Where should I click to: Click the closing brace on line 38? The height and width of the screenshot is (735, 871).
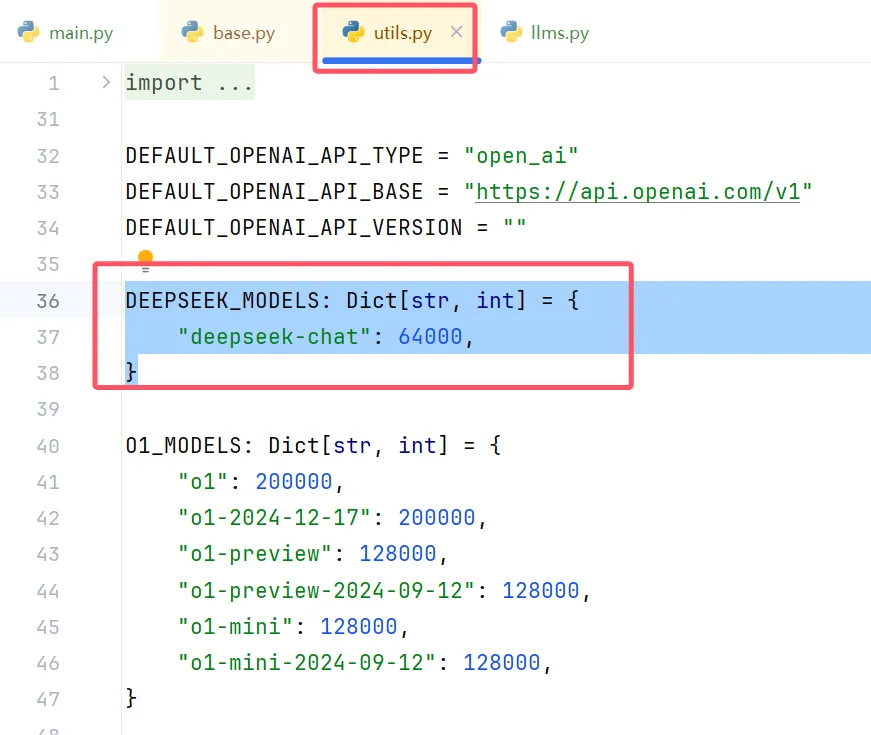point(131,372)
